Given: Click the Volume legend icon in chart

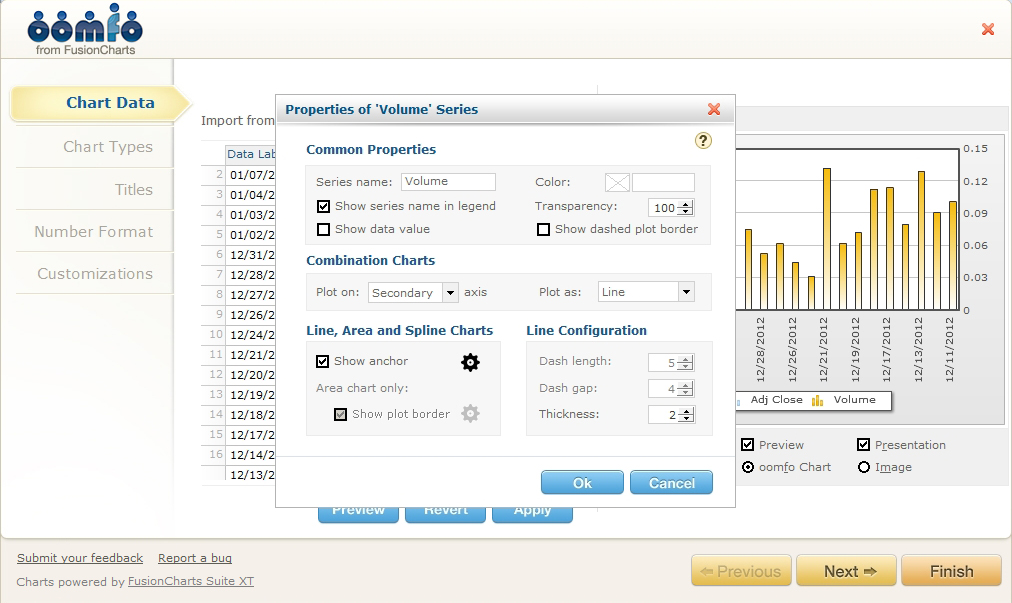Looking at the screenshot, I should (x=818, y=400).
